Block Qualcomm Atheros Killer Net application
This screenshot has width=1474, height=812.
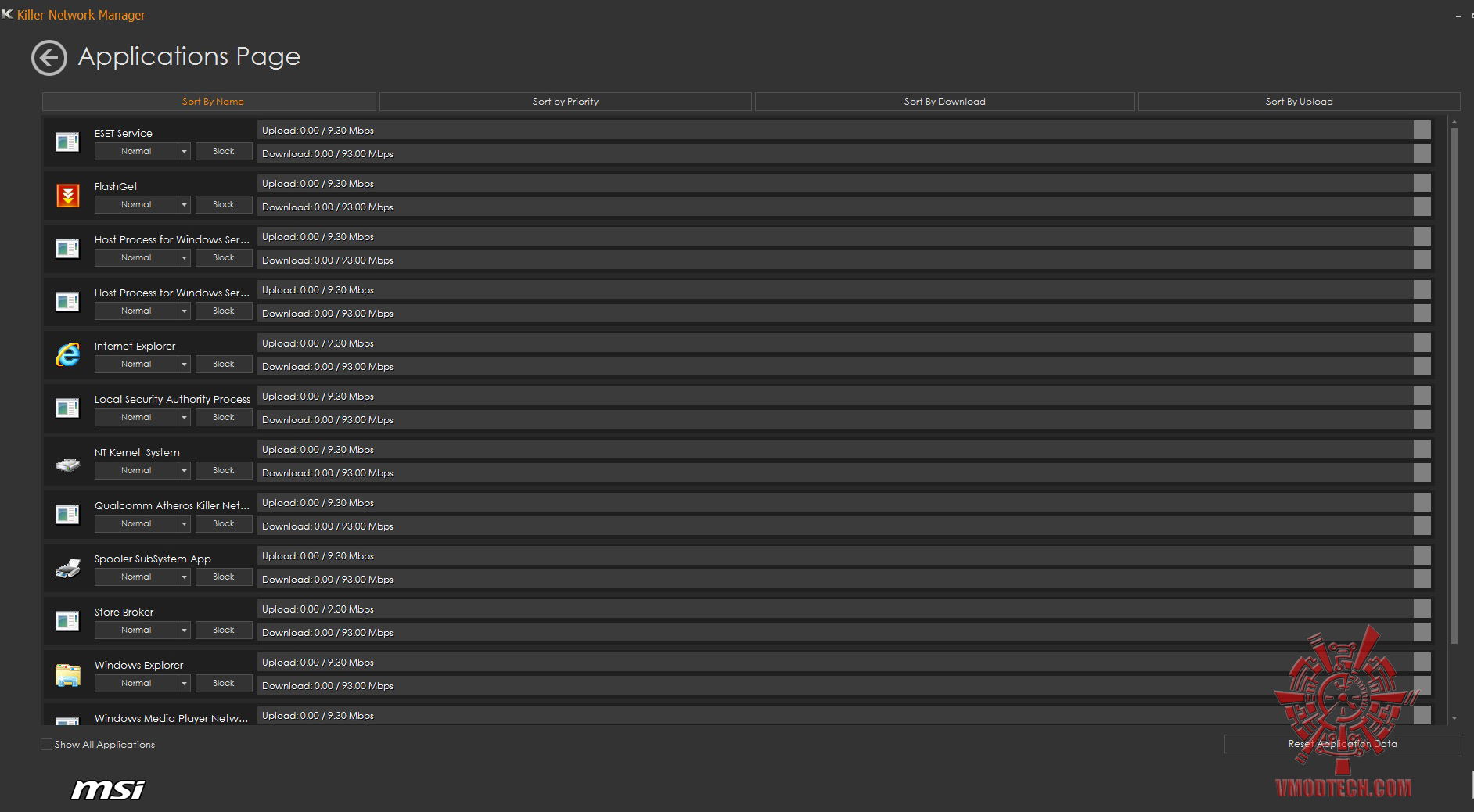tap(224, 523)
